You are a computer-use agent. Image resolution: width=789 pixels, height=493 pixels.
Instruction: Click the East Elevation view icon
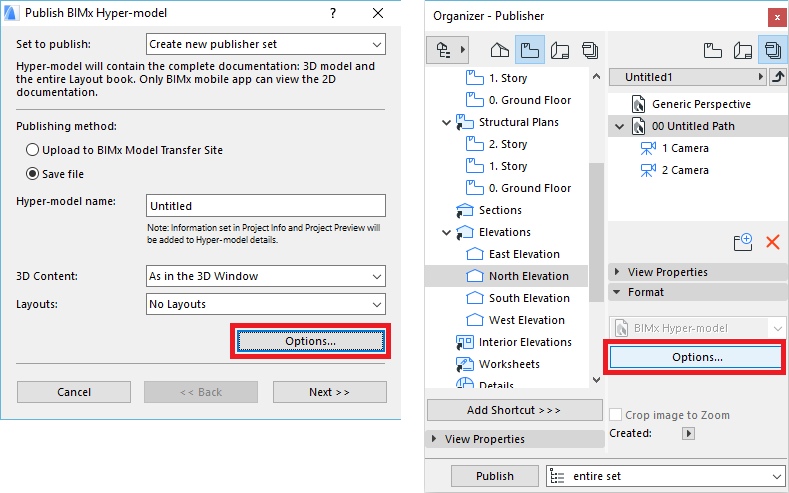[x=475, y=255]
